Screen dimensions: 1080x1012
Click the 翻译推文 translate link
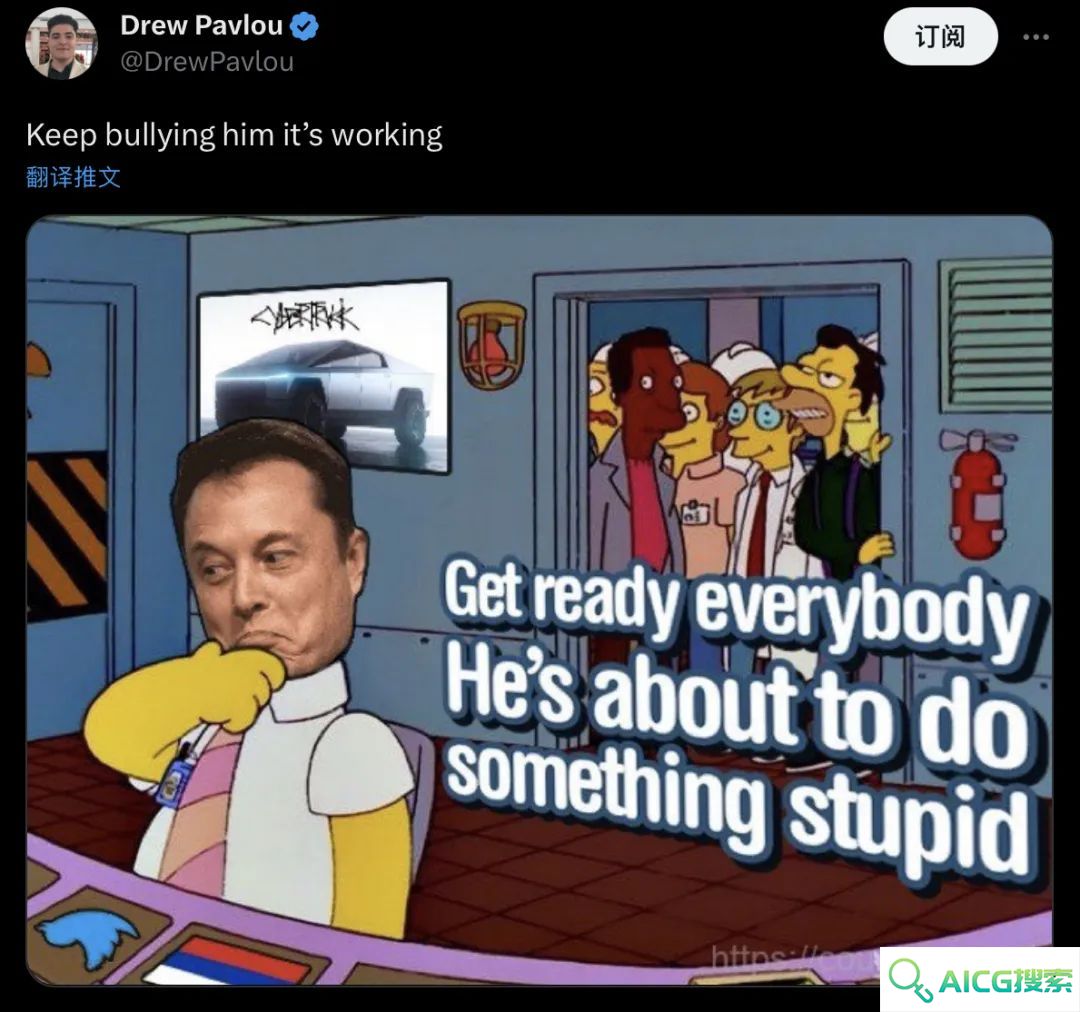(74, 177)
